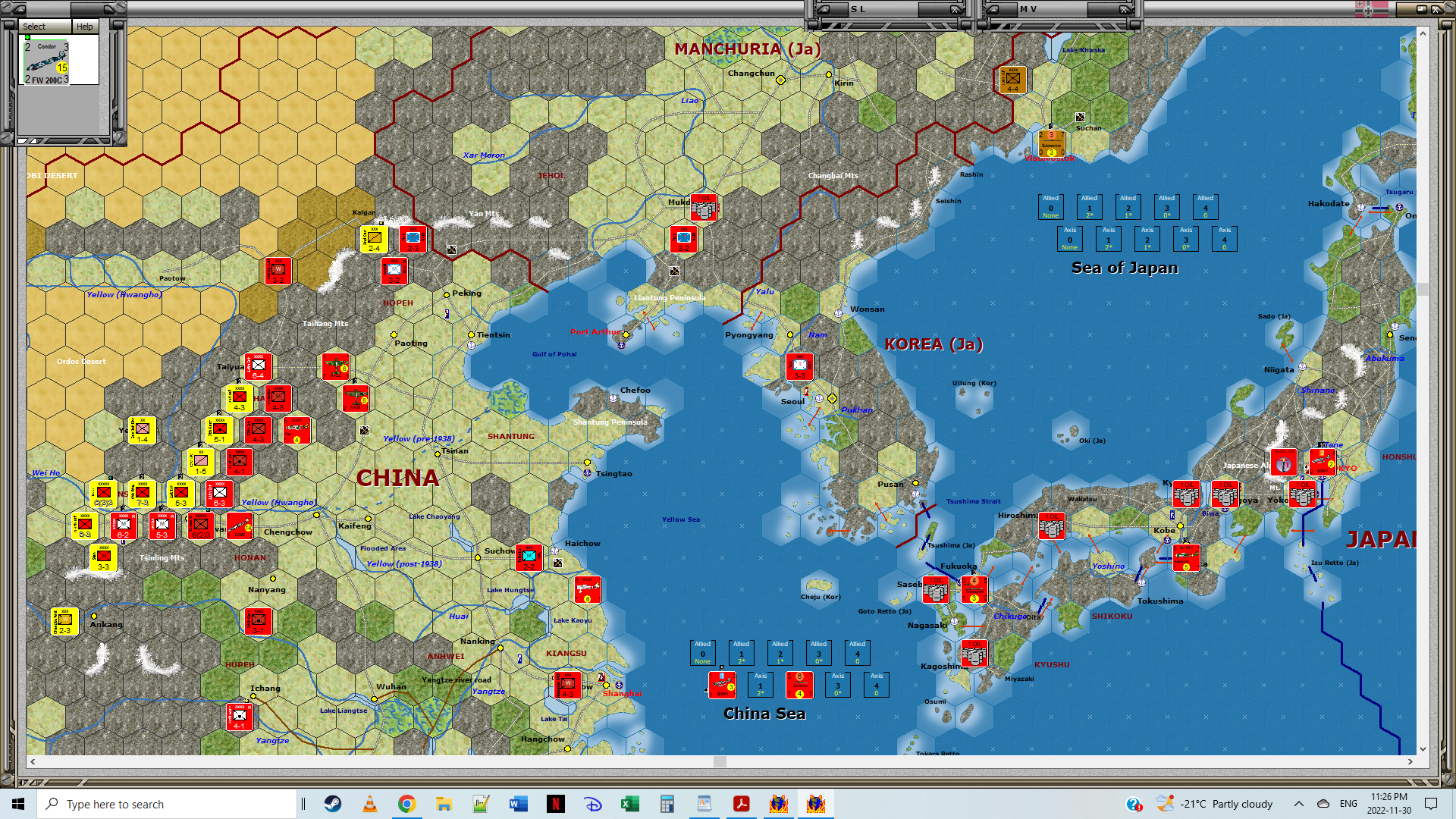
Task: Select the red aircraft unit in China Sea section 0
Action: (722, 685)
